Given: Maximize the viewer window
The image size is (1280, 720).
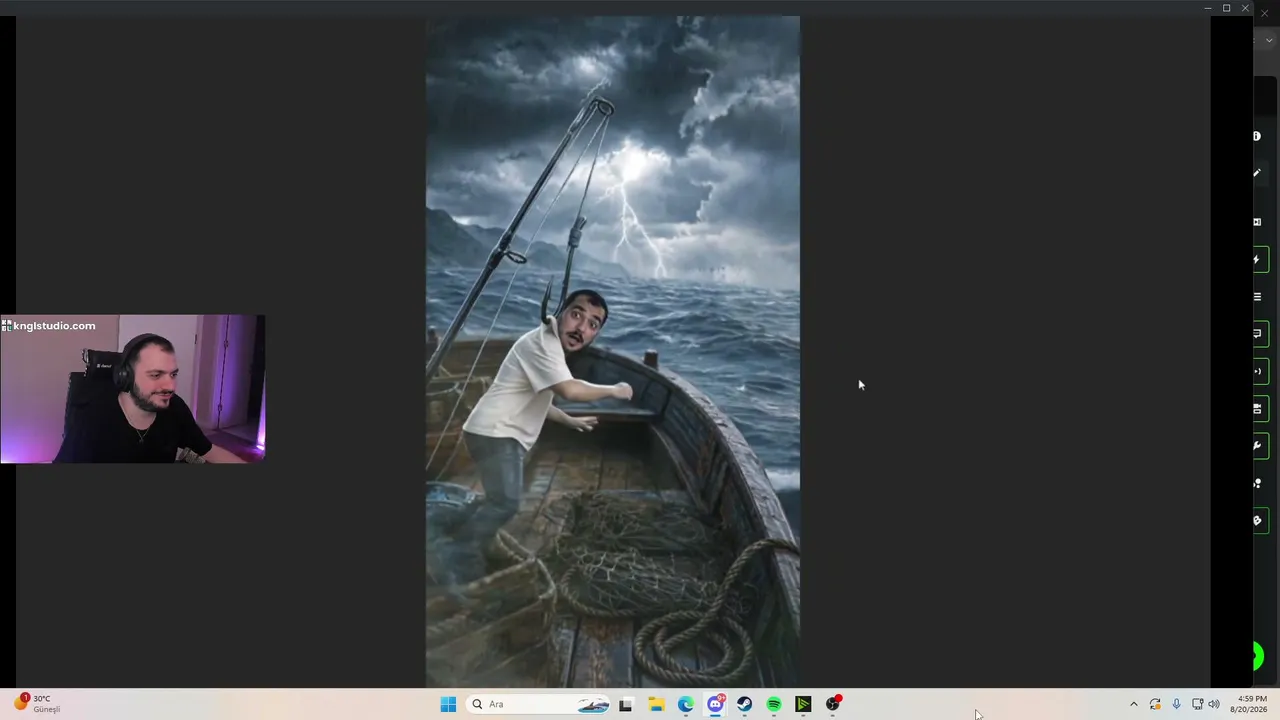Looking at the screenshot, I should pyautogui.click(x=1227, y=8).
